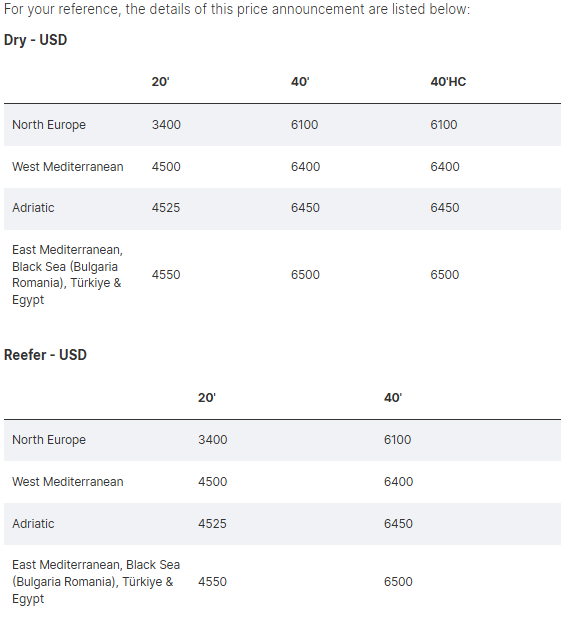Screen dimensions: 567x623
Task: Click the price announcement reference sentence
Action: [x=237, y=9]
